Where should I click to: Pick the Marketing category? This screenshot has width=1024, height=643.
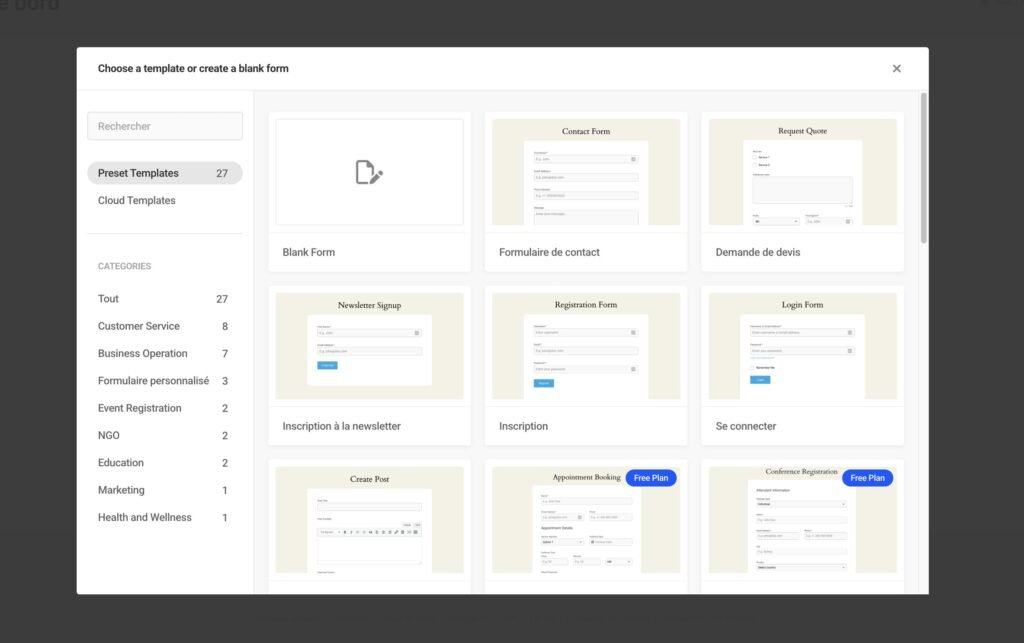(x=121, y=490)
